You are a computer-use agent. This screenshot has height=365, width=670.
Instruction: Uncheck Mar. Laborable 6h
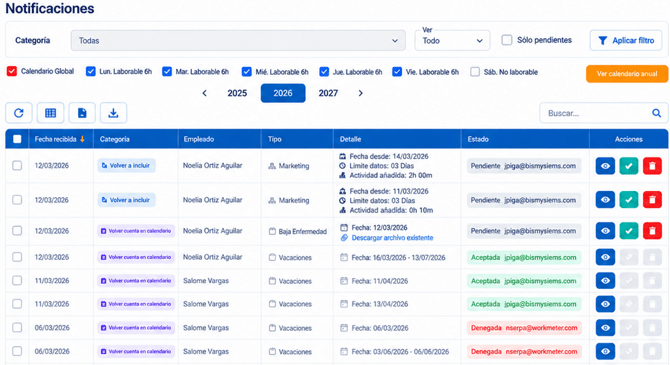[167, 71]
